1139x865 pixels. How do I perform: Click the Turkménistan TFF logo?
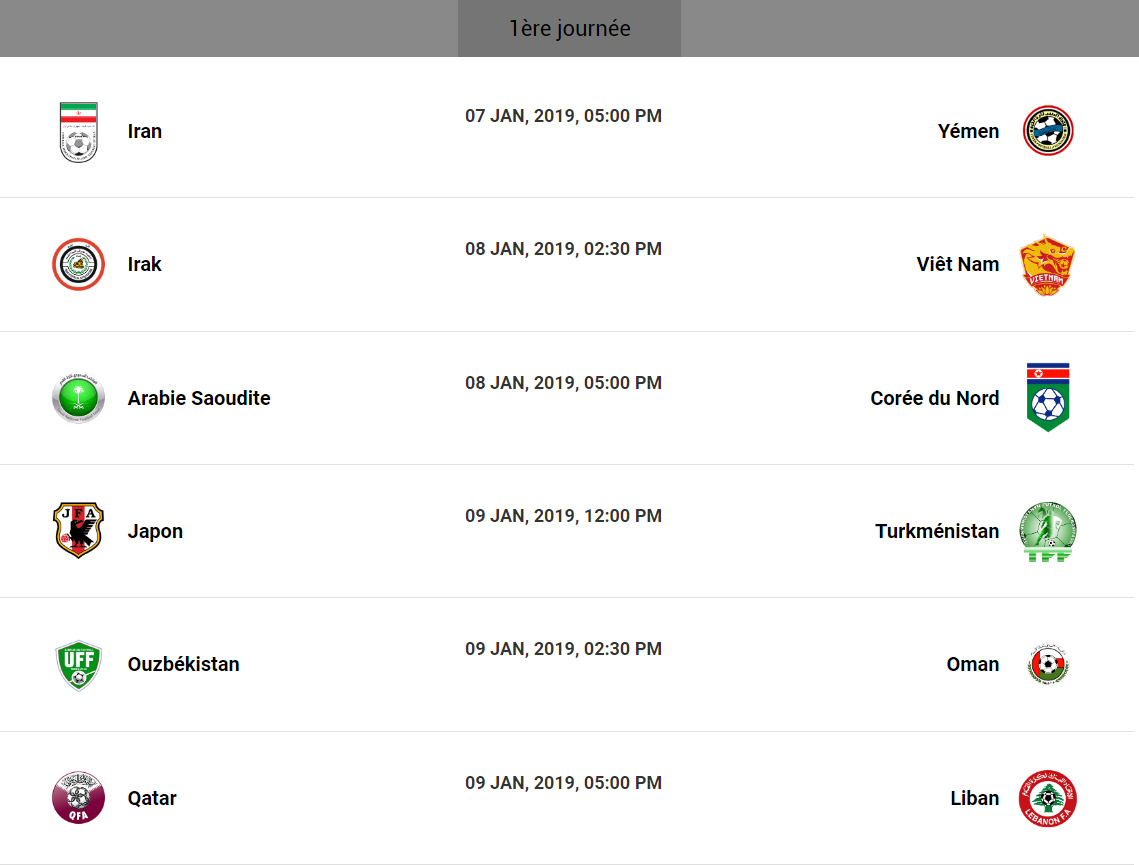(x=1048, y=531)
